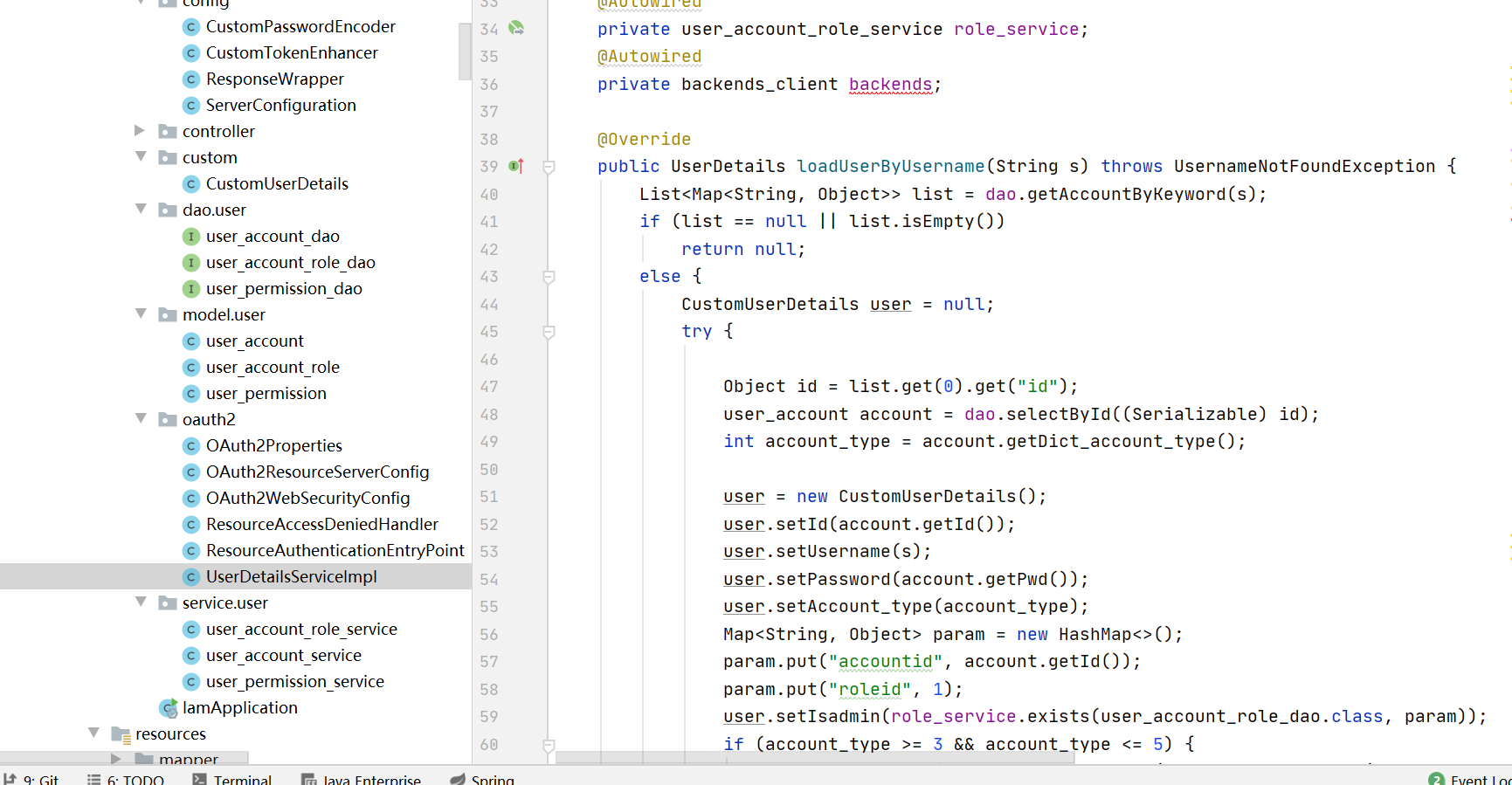Click class icon beside CustomUserDetails
This screenshot has height=785, width=1512.
tap(191, 184)
